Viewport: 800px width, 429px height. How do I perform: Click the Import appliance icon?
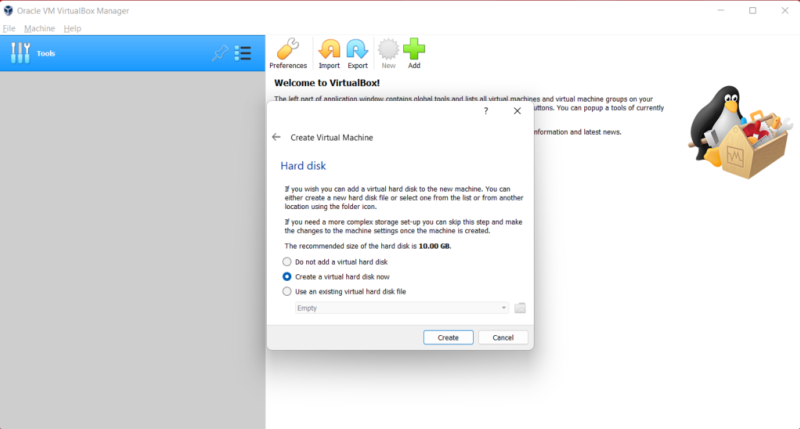coord(329,53)
